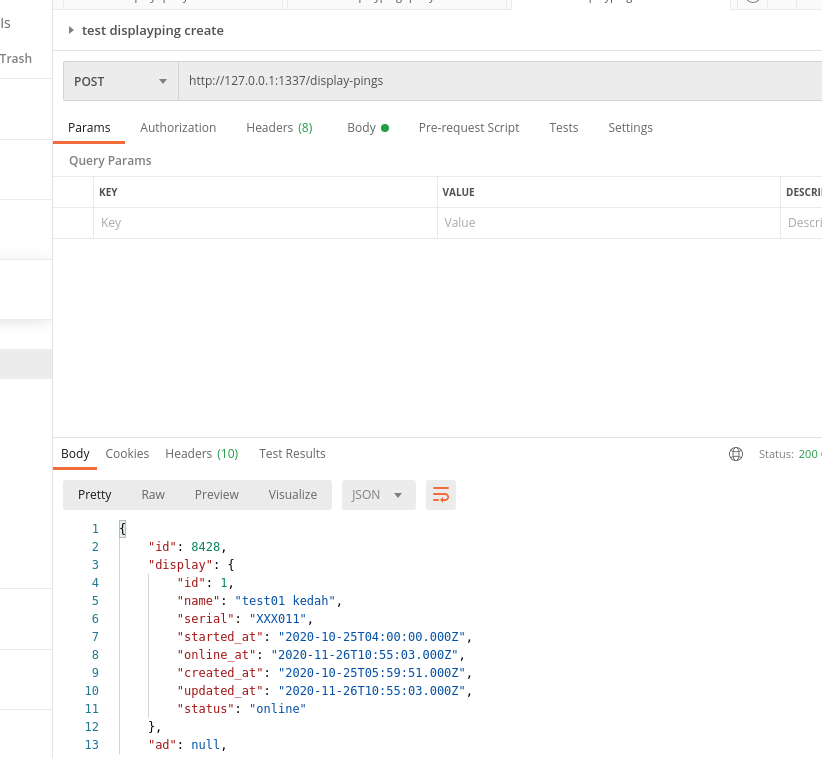Viewport: 822px width, 758px height.
Task: Select the Pre-request Script tab
Action: [x=469, y=128]
